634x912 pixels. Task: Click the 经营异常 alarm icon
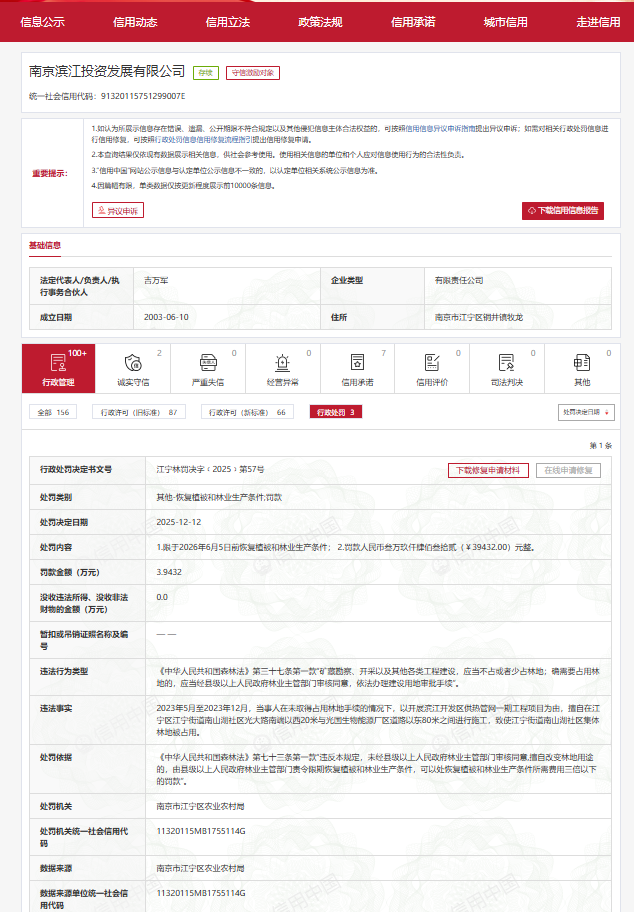pyautogui.click(x=282, y=368)
